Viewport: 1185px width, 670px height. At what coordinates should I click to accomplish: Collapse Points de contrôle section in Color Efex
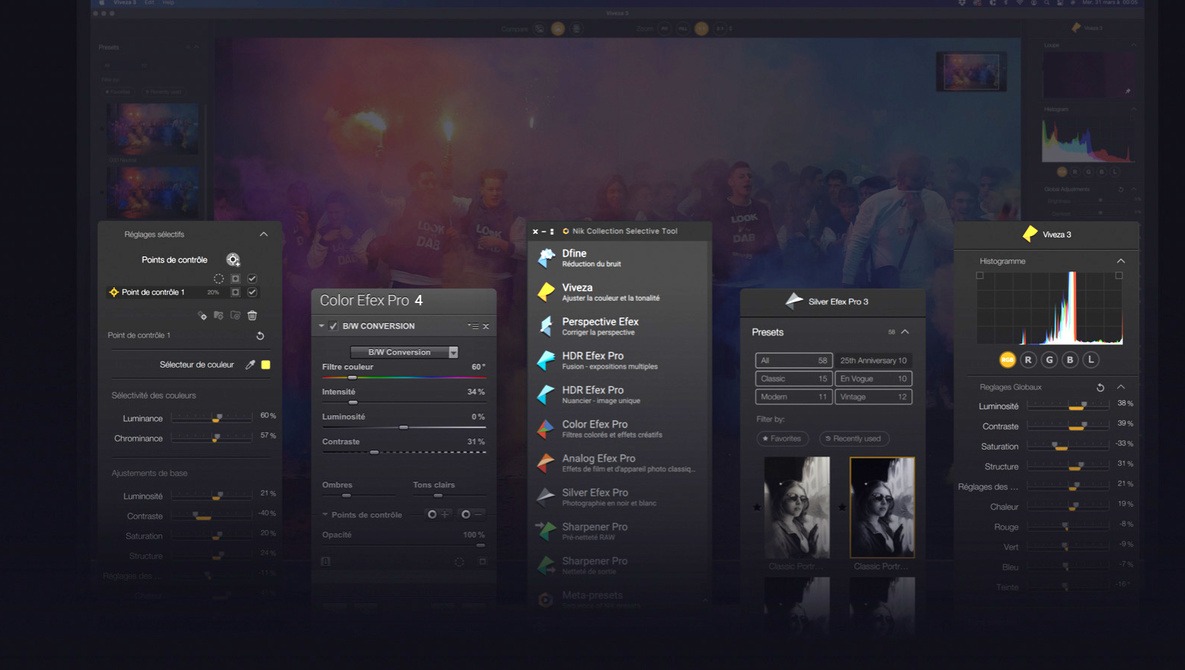pyautogui.click(x=325, y=514)
